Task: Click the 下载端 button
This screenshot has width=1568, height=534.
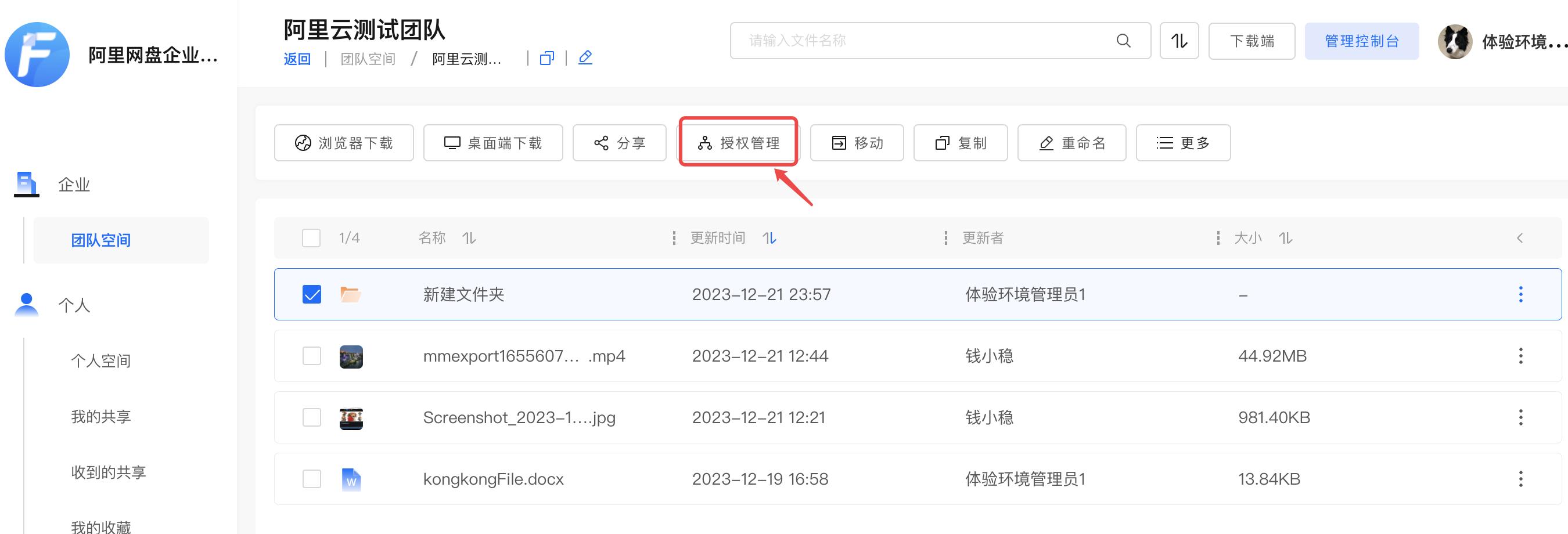Action: click(1252, 41)
